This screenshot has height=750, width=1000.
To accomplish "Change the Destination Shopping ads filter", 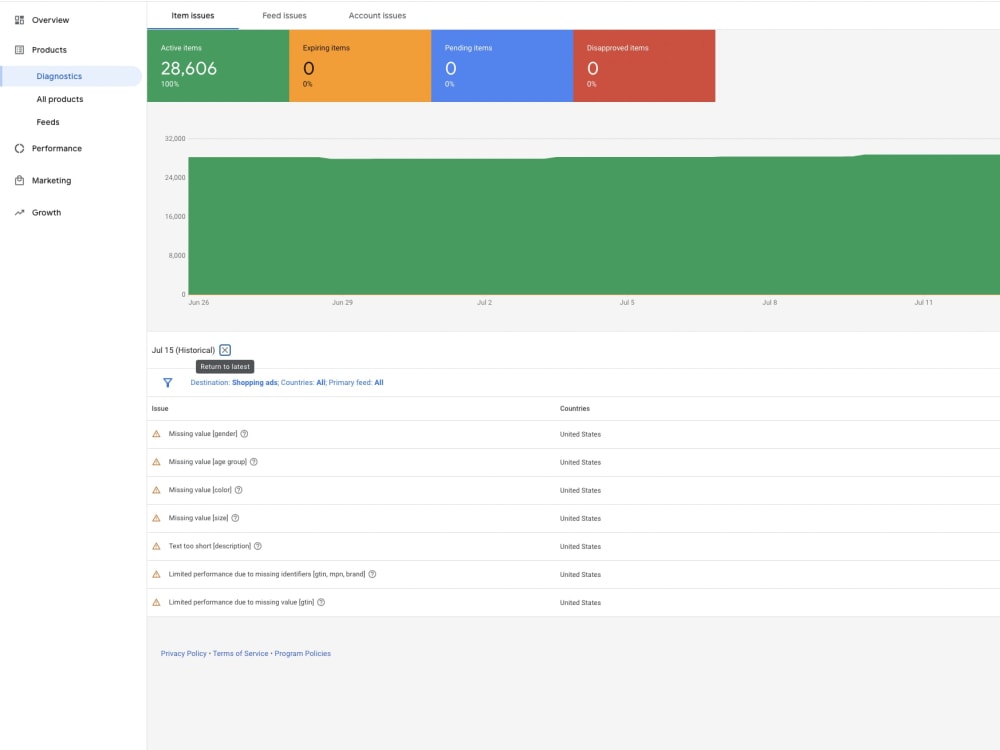I will 234,383.
